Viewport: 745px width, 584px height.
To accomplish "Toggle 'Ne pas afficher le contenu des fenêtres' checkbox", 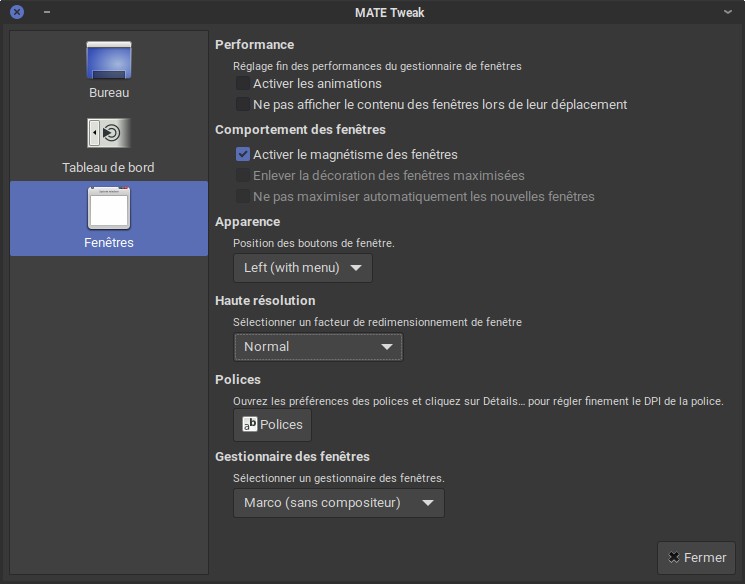I will point(243,104).
